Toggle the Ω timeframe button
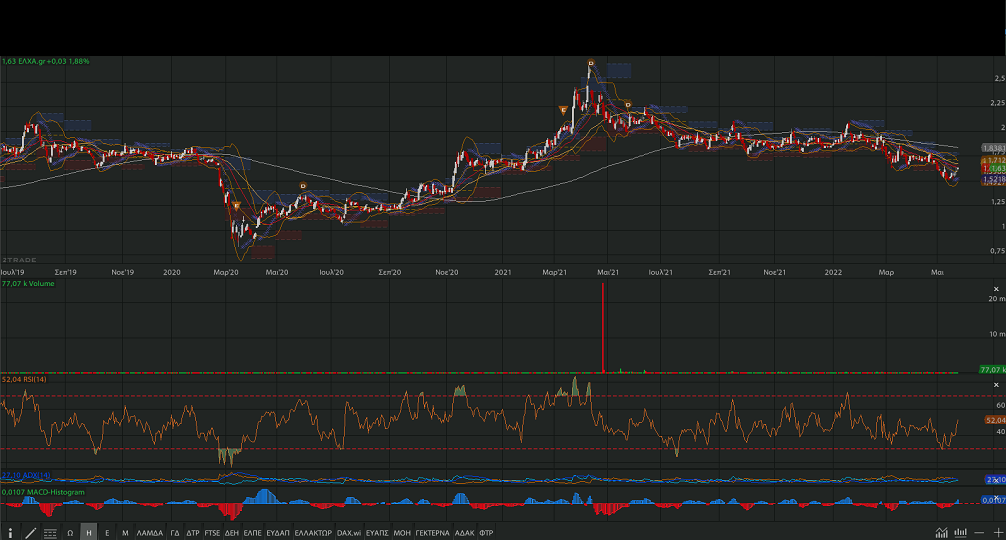The width and height of the screenshot is (1006, 540). click(x=70, y=533)
